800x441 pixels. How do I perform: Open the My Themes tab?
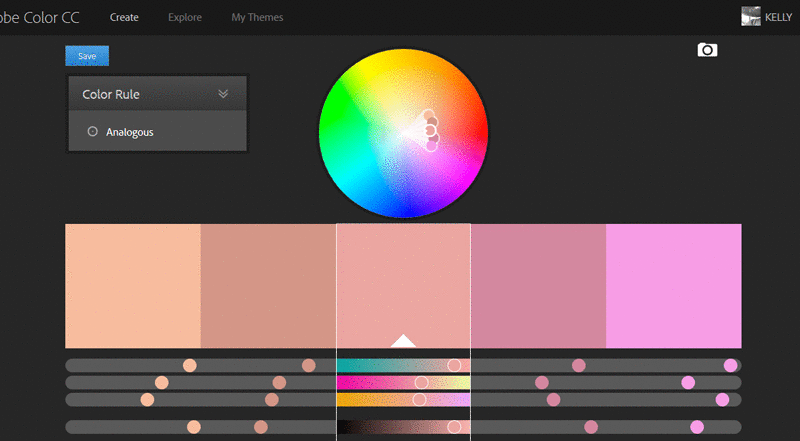click(257, 17)
